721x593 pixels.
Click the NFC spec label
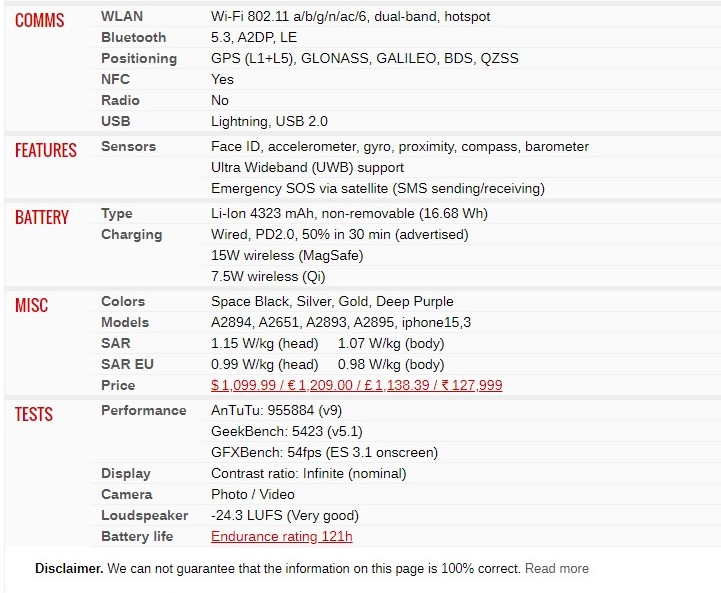click(x=115, y=80)
